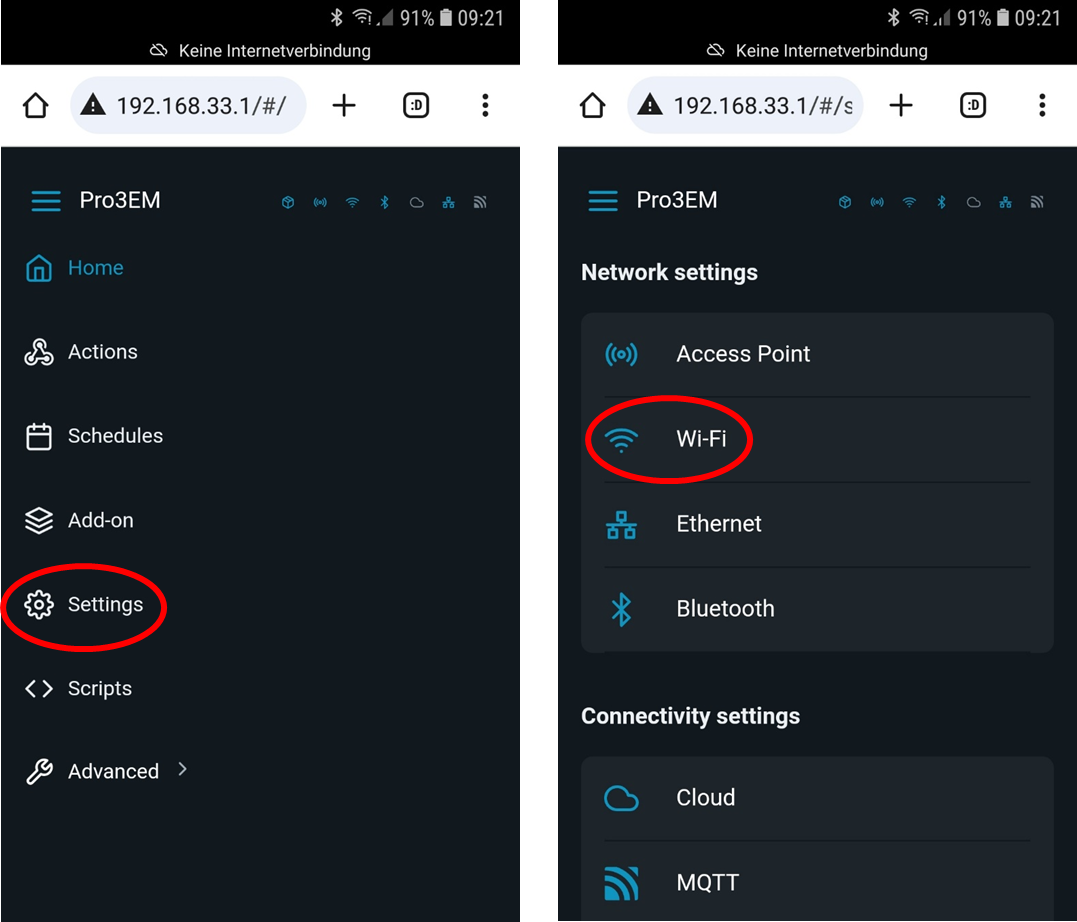
Task: Click the Scripts code icon
Action: click(x=38, y=688)
